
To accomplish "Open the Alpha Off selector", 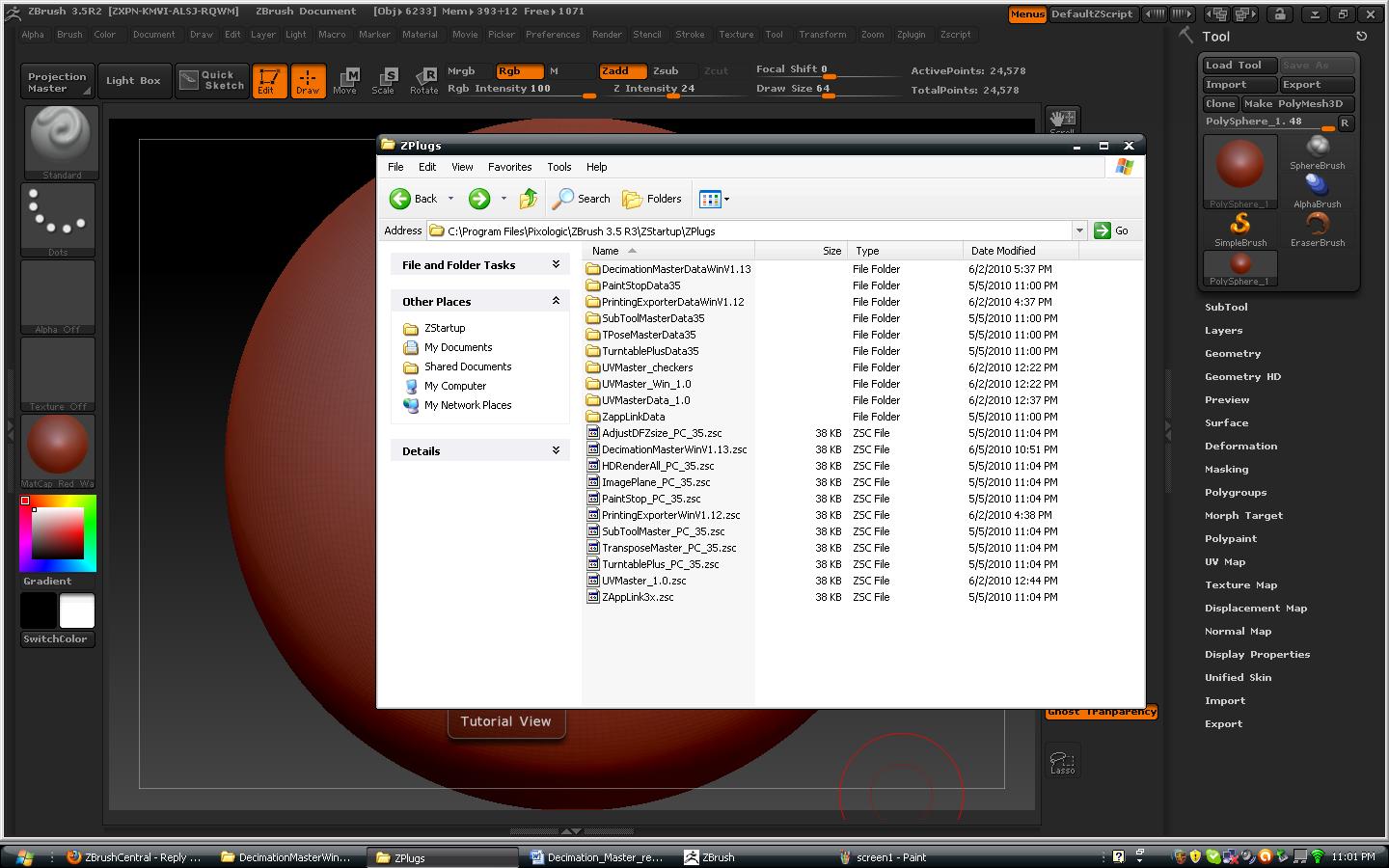I will tap(58, 296).
